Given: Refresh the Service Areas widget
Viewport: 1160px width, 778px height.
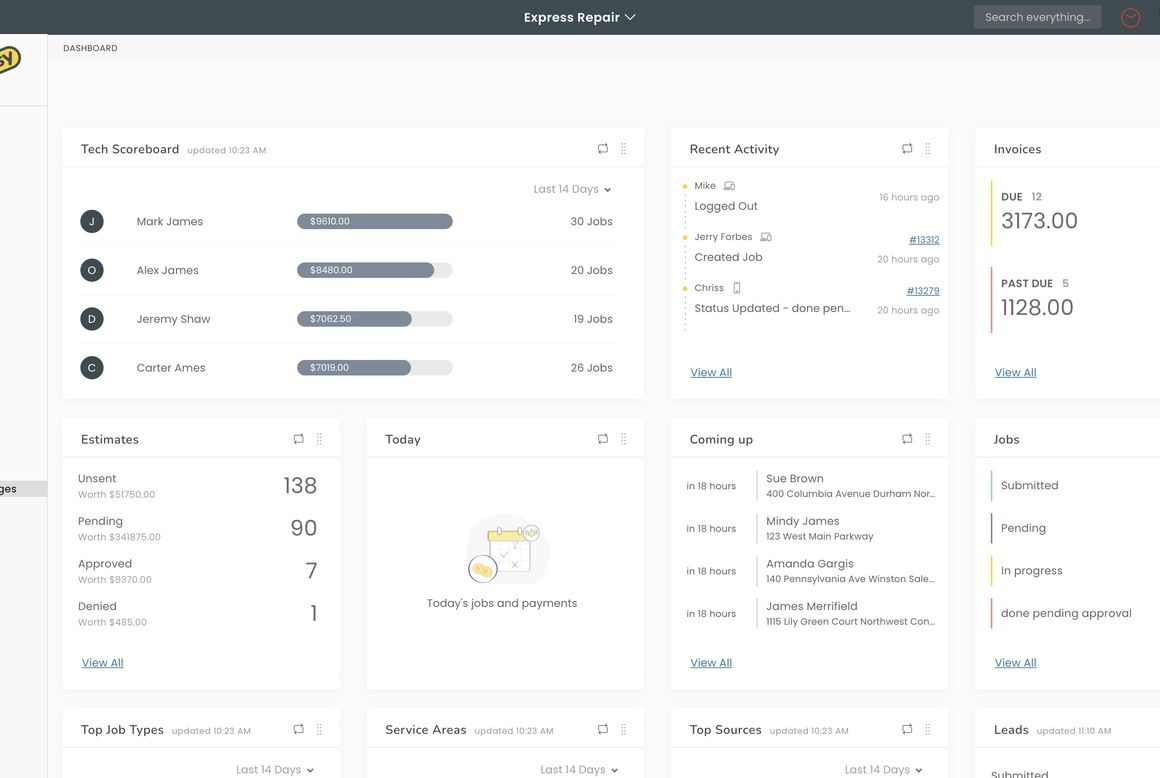Looking at the screenshot, I should click(603, 729).
